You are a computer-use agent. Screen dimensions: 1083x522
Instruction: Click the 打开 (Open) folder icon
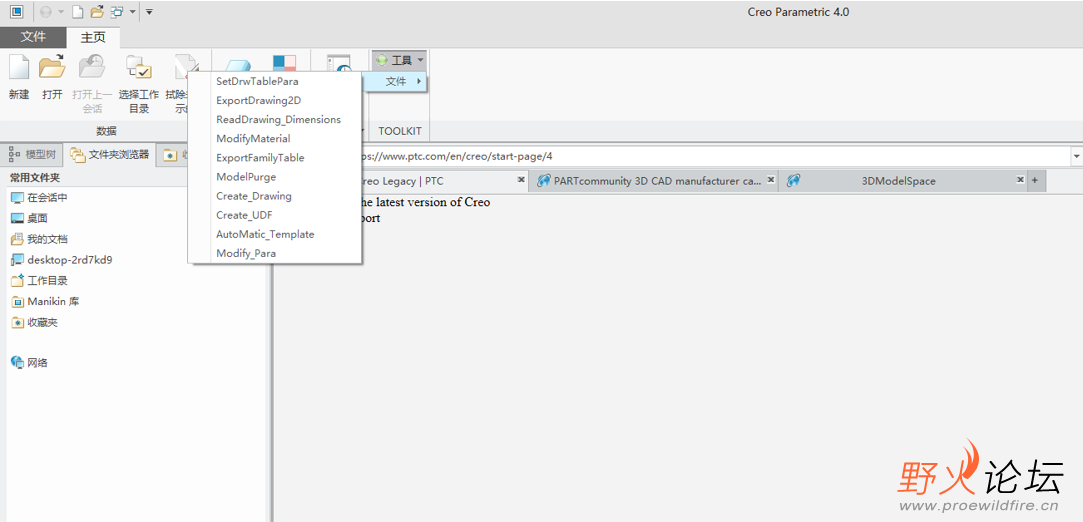pos(52,67)
